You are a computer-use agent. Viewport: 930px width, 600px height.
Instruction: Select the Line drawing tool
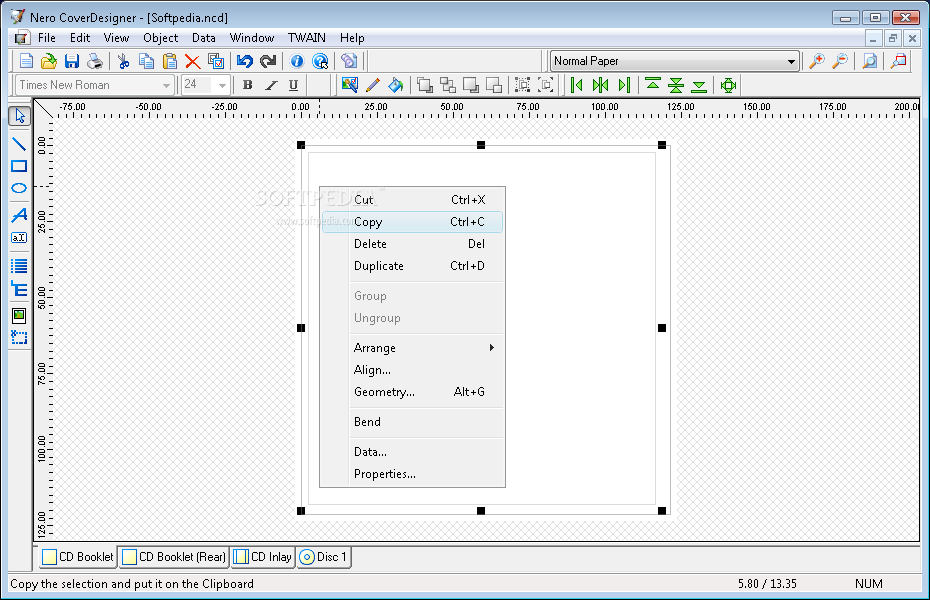tap(19, 143)
